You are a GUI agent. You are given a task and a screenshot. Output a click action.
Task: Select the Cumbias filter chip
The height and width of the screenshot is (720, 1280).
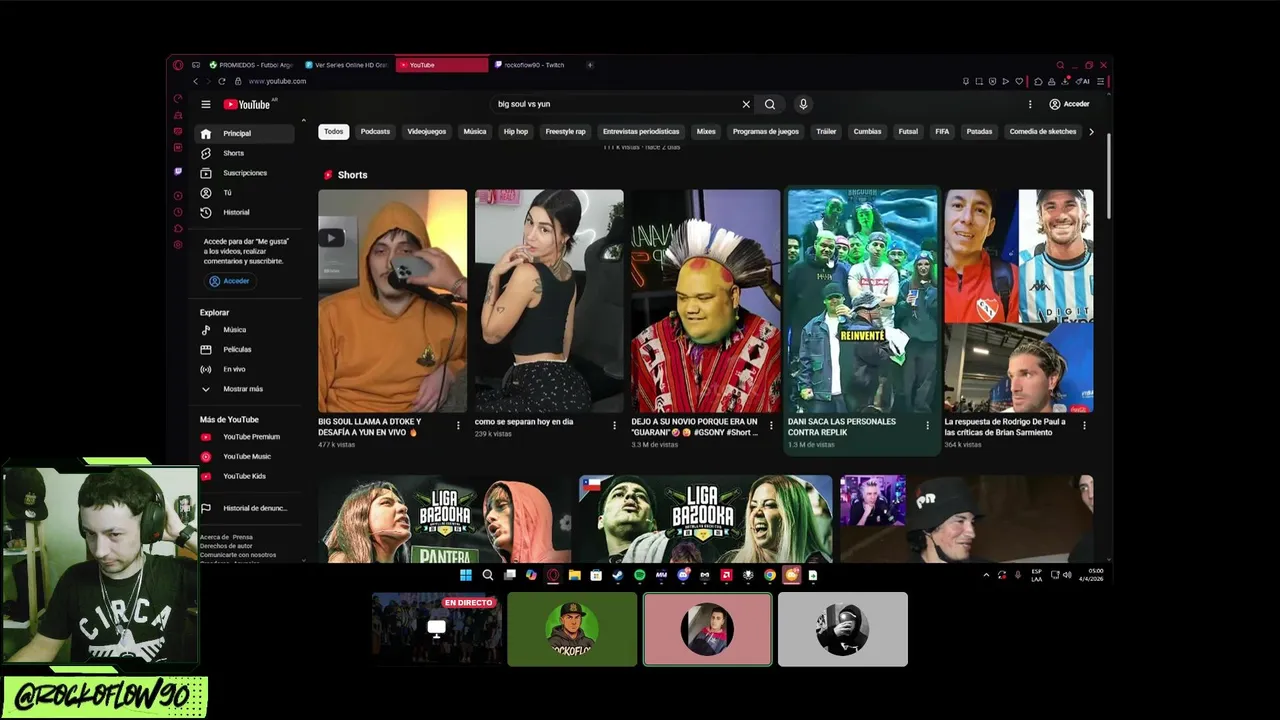point(867,131)
